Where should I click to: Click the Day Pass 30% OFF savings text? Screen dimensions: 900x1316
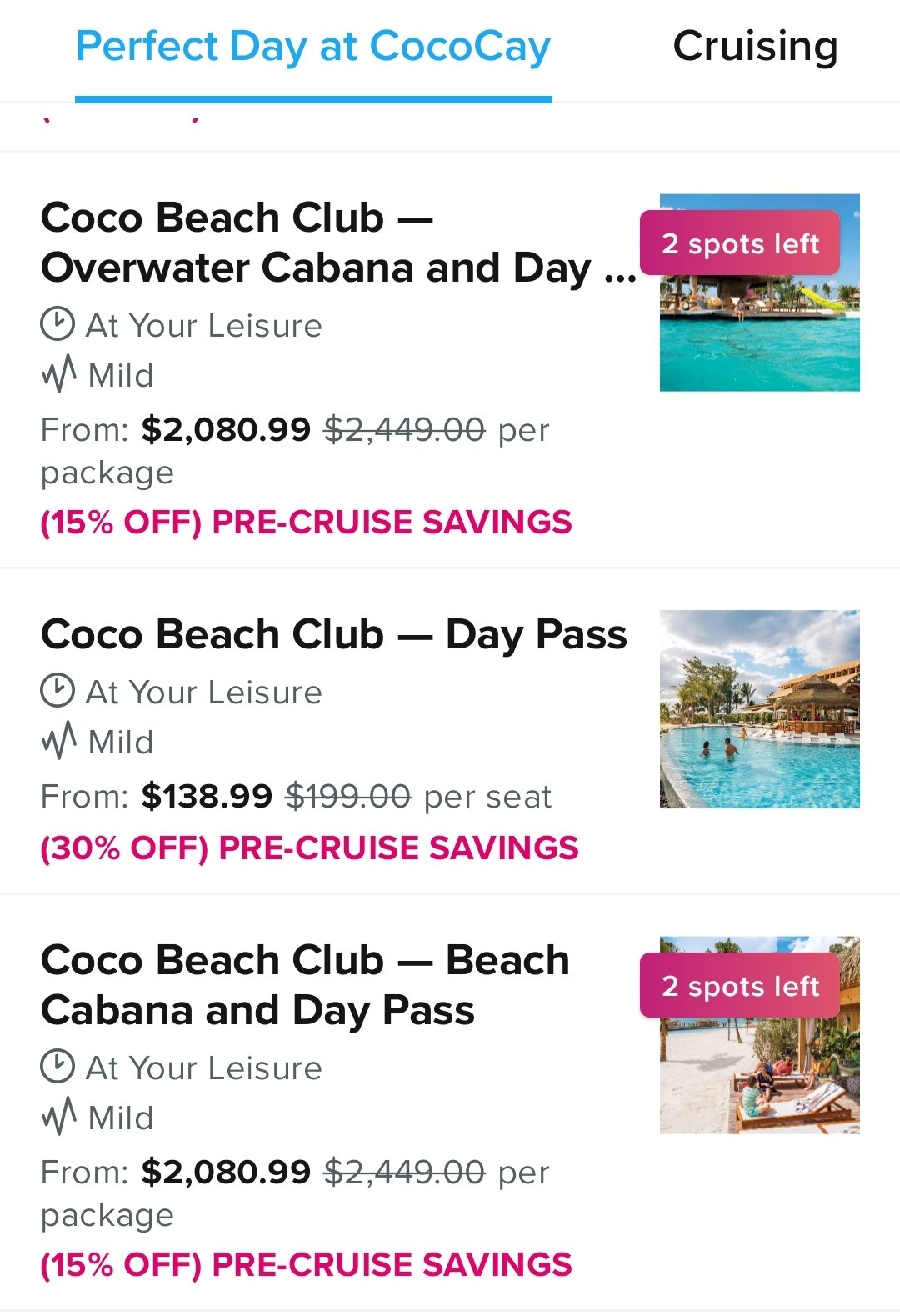point(309,848)
